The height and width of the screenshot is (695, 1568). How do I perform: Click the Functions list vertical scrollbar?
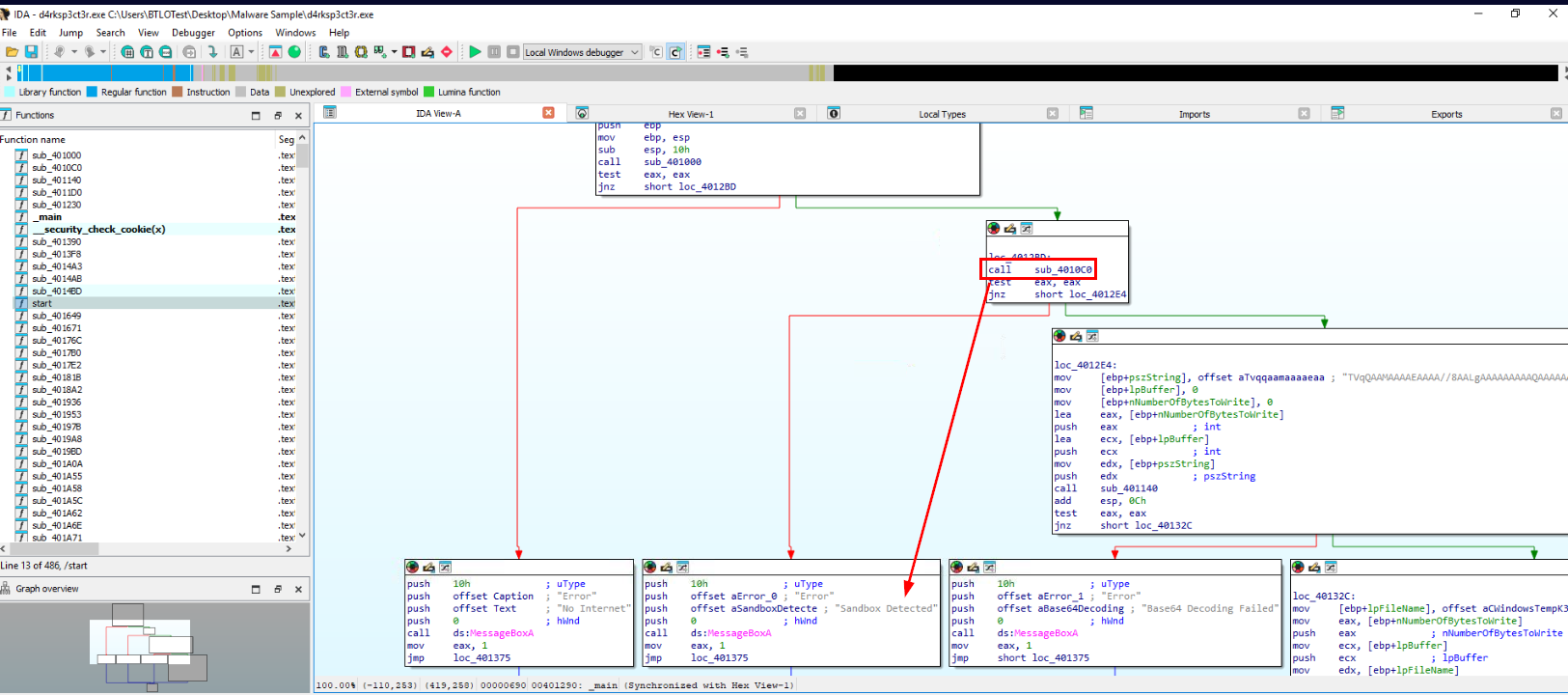302,338
